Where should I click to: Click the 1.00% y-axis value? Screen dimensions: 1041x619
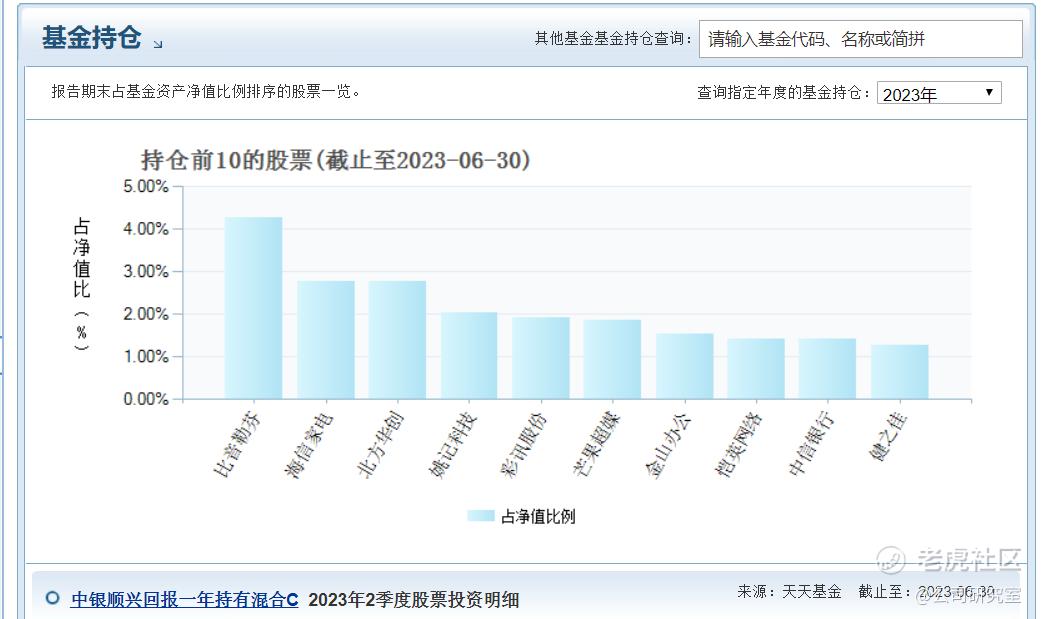coord(146,357)
